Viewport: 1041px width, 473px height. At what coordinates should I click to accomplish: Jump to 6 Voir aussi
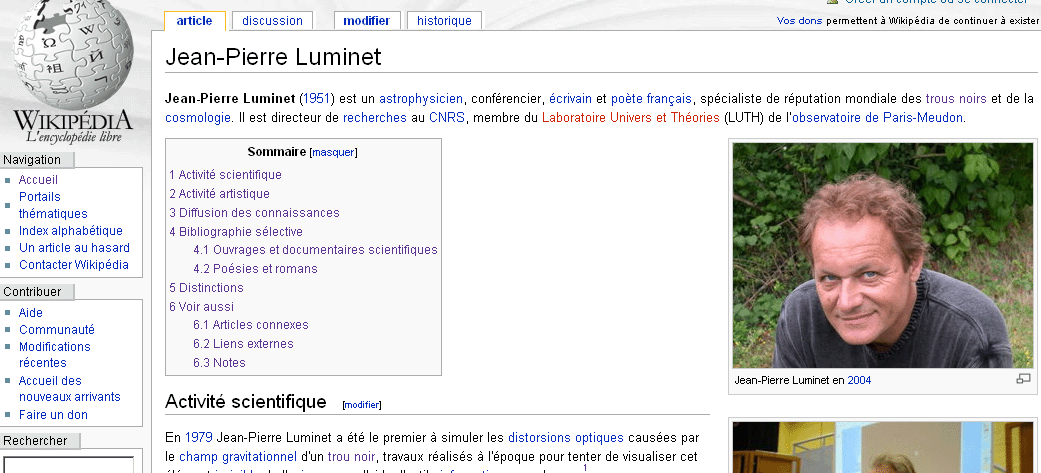point(201,307)
